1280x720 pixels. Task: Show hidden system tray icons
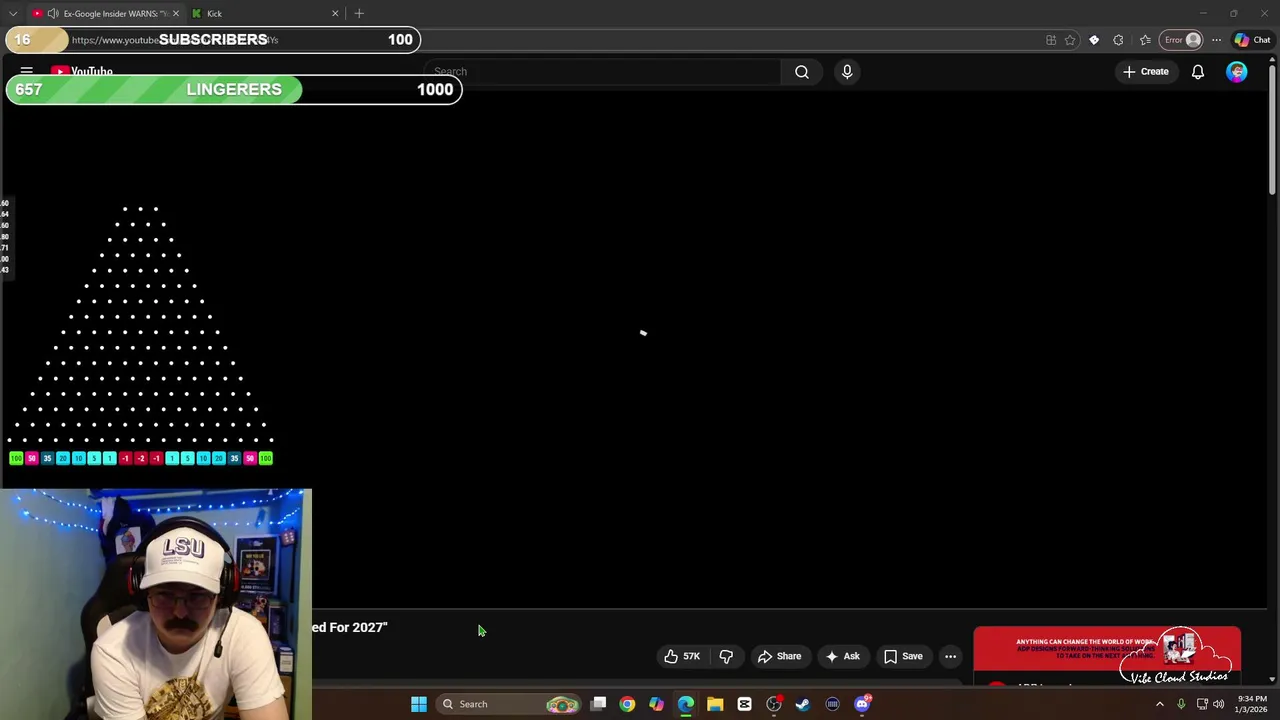tap(1160, 704)
